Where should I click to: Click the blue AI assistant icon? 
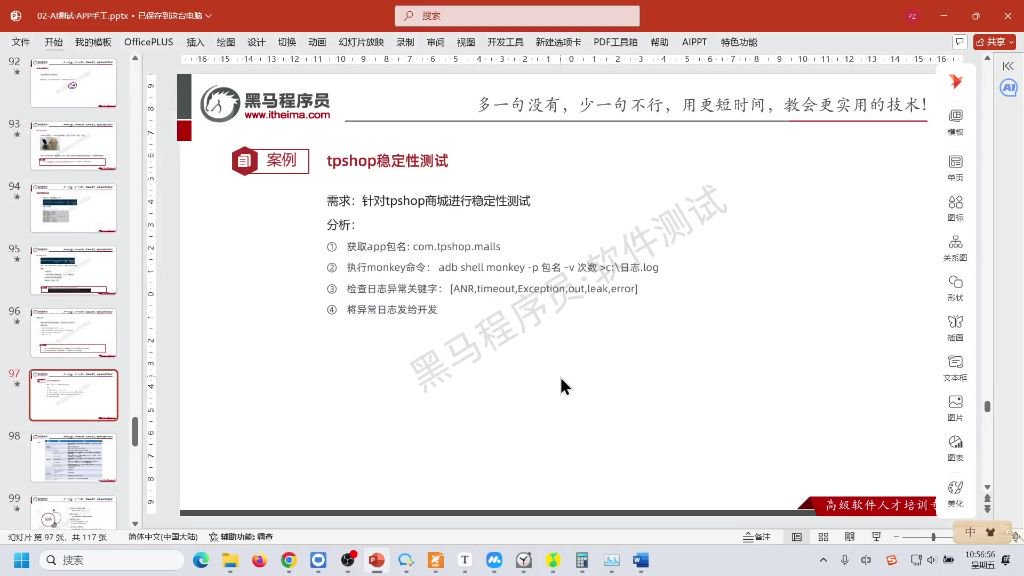click(x=1008, y=88)
